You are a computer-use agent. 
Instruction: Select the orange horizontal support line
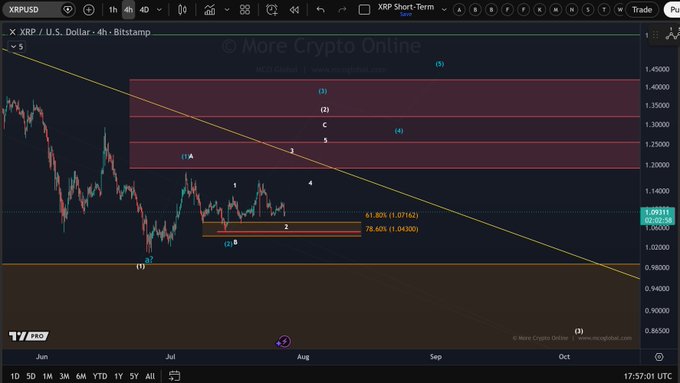pyautogui.click(x=321, y=264)
